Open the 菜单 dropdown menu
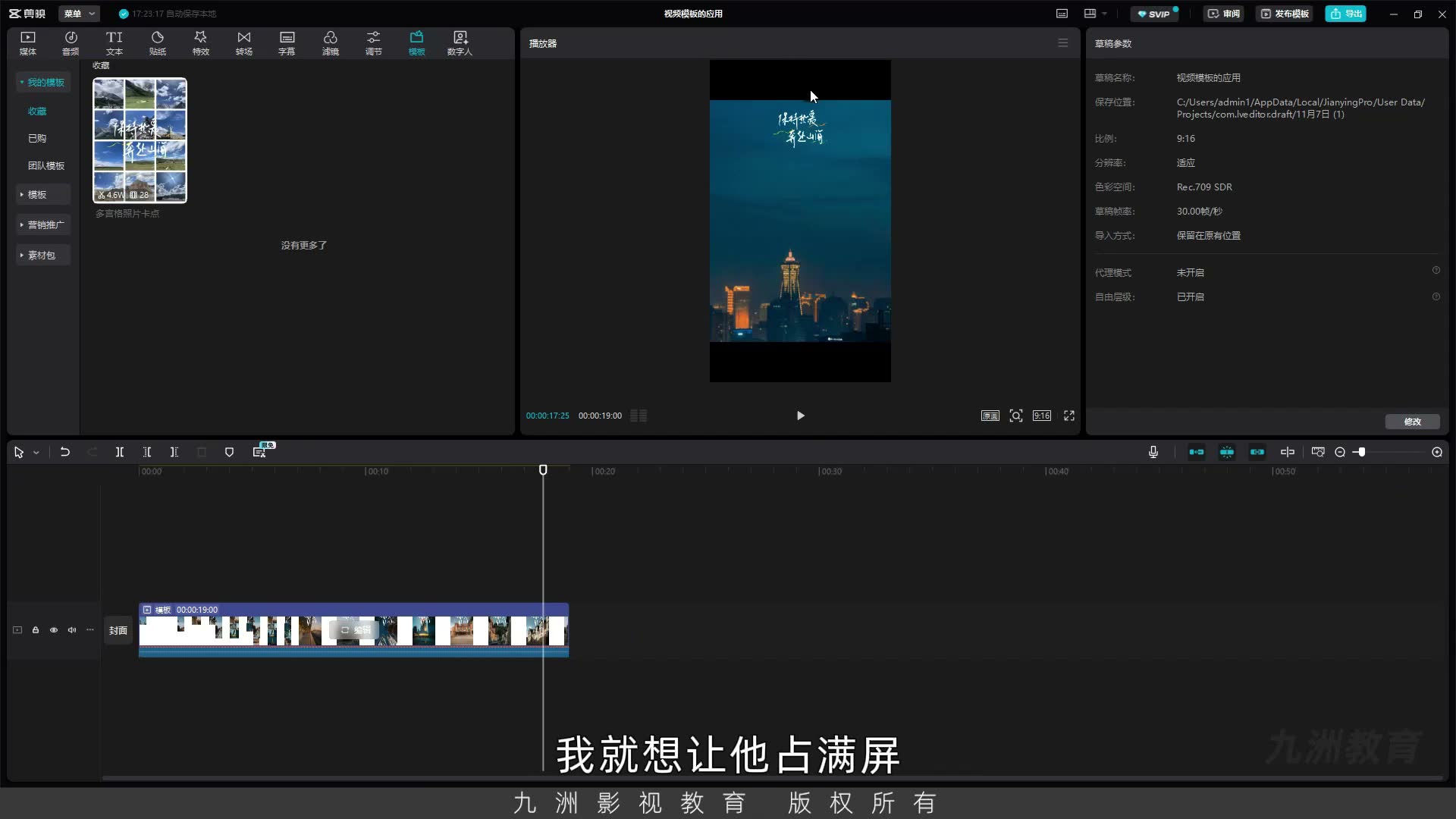Viewport: 1456px width, 819px height. pyautogui.click(x=79, y=14)
